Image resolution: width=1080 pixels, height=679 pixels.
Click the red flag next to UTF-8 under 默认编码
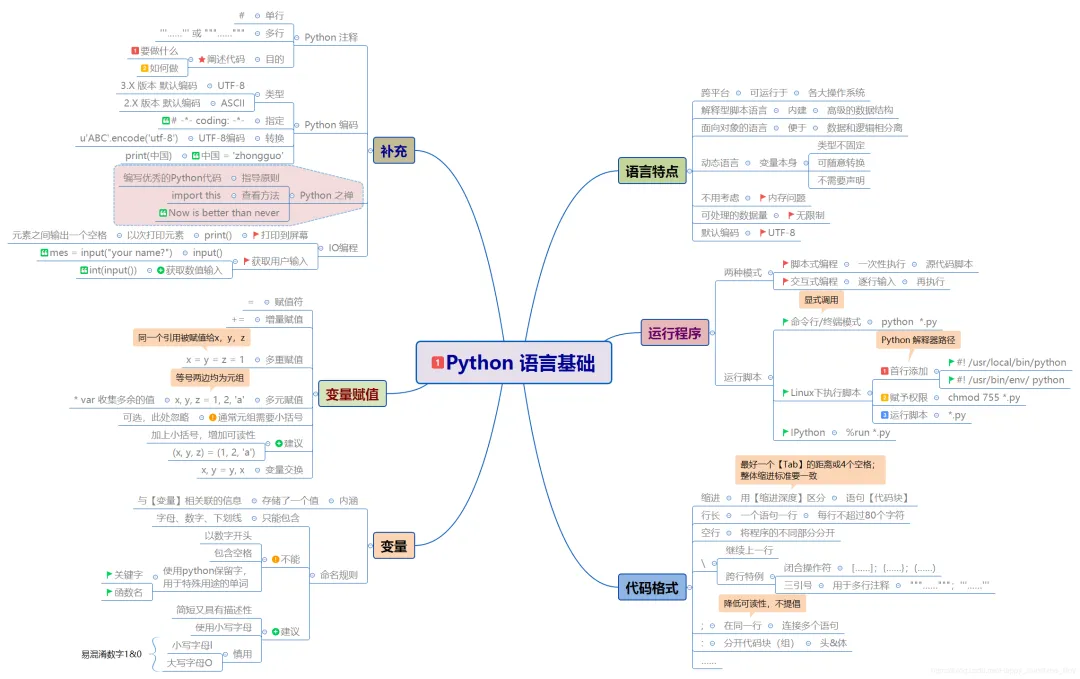tap(762, 233)
